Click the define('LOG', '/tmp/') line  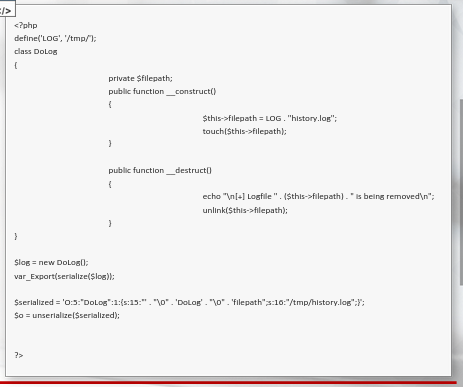55,39
